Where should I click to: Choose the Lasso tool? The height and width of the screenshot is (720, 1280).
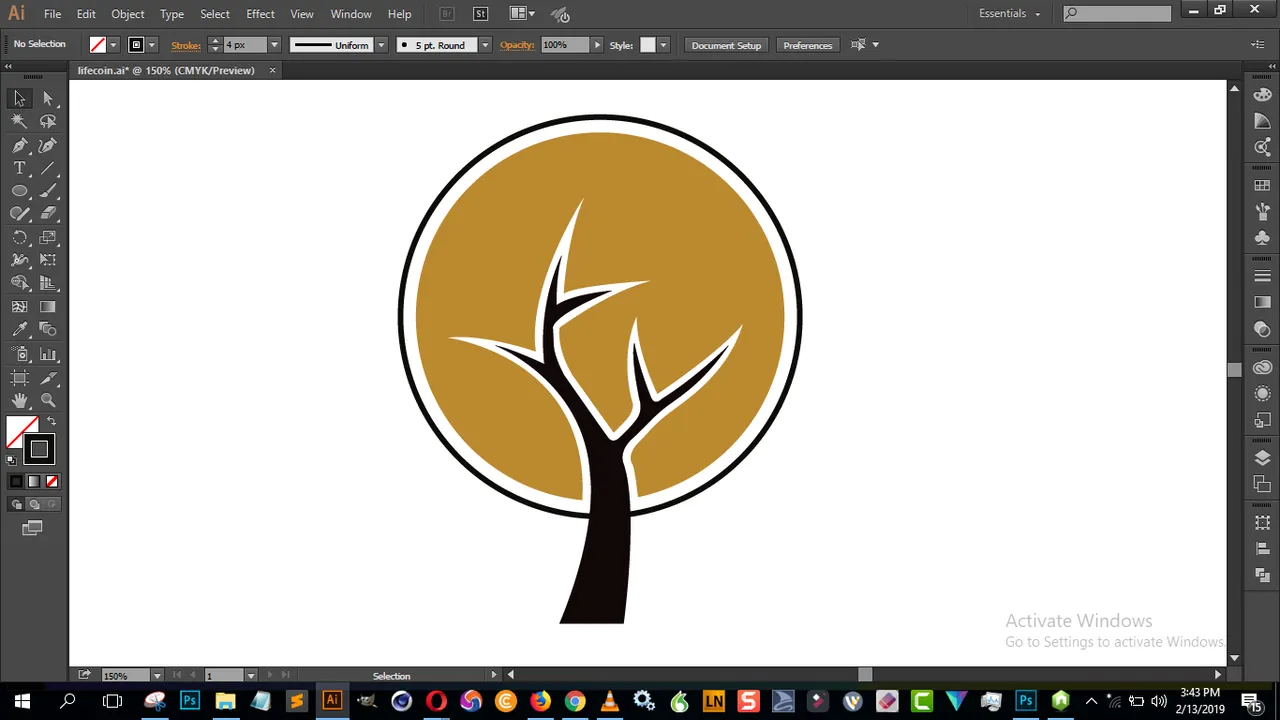[x=48, y=121]
